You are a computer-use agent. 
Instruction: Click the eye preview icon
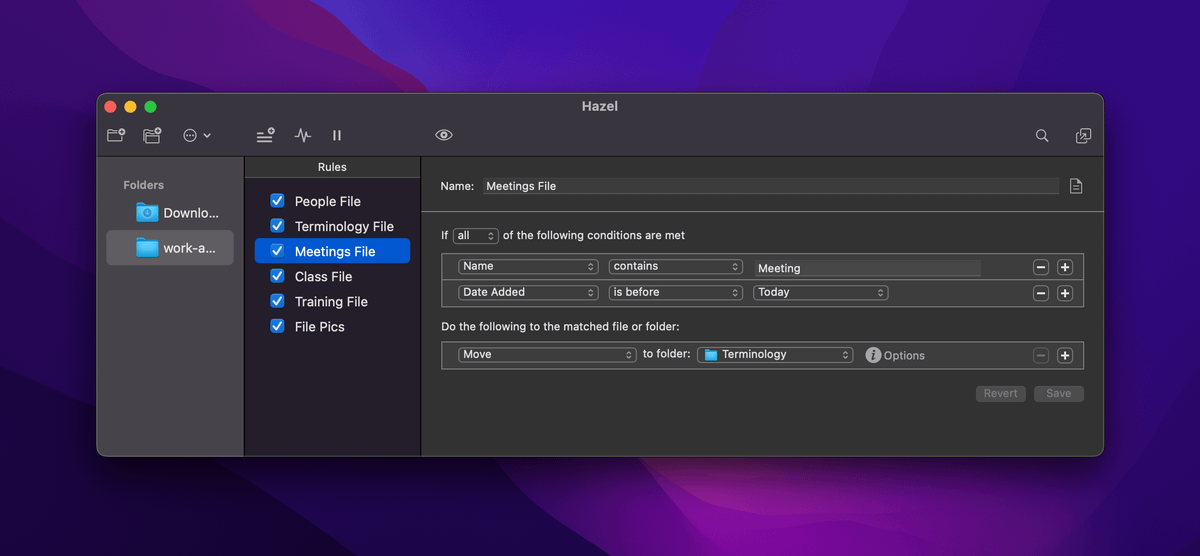coord(444,135)
